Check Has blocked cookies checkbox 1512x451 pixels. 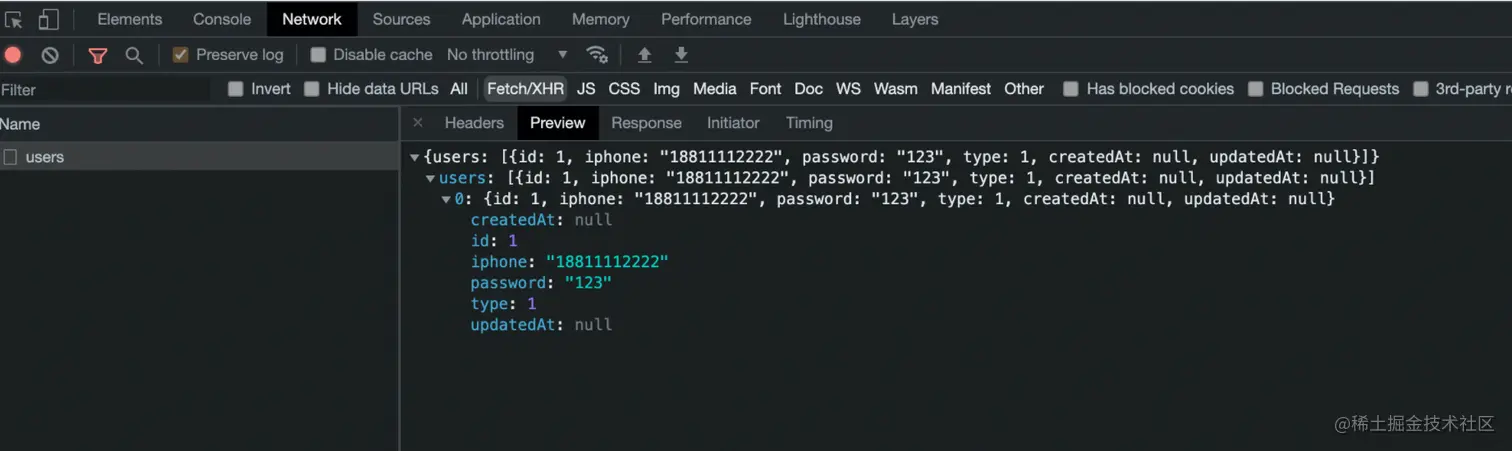pos(1071,89)
